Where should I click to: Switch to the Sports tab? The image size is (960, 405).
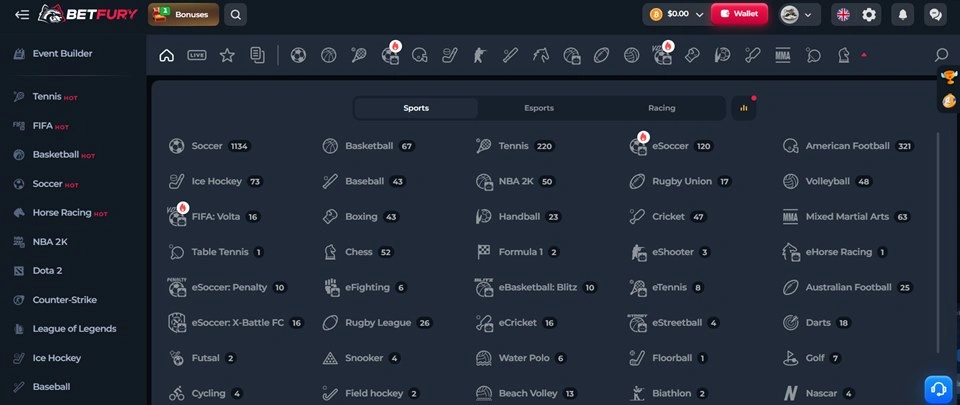click(x=416, y=108)
